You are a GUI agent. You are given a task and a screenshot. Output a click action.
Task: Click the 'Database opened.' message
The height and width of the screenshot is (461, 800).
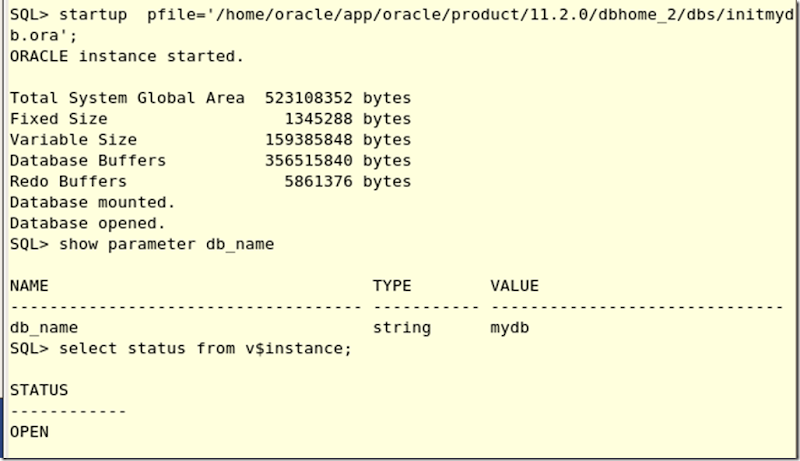87,223
